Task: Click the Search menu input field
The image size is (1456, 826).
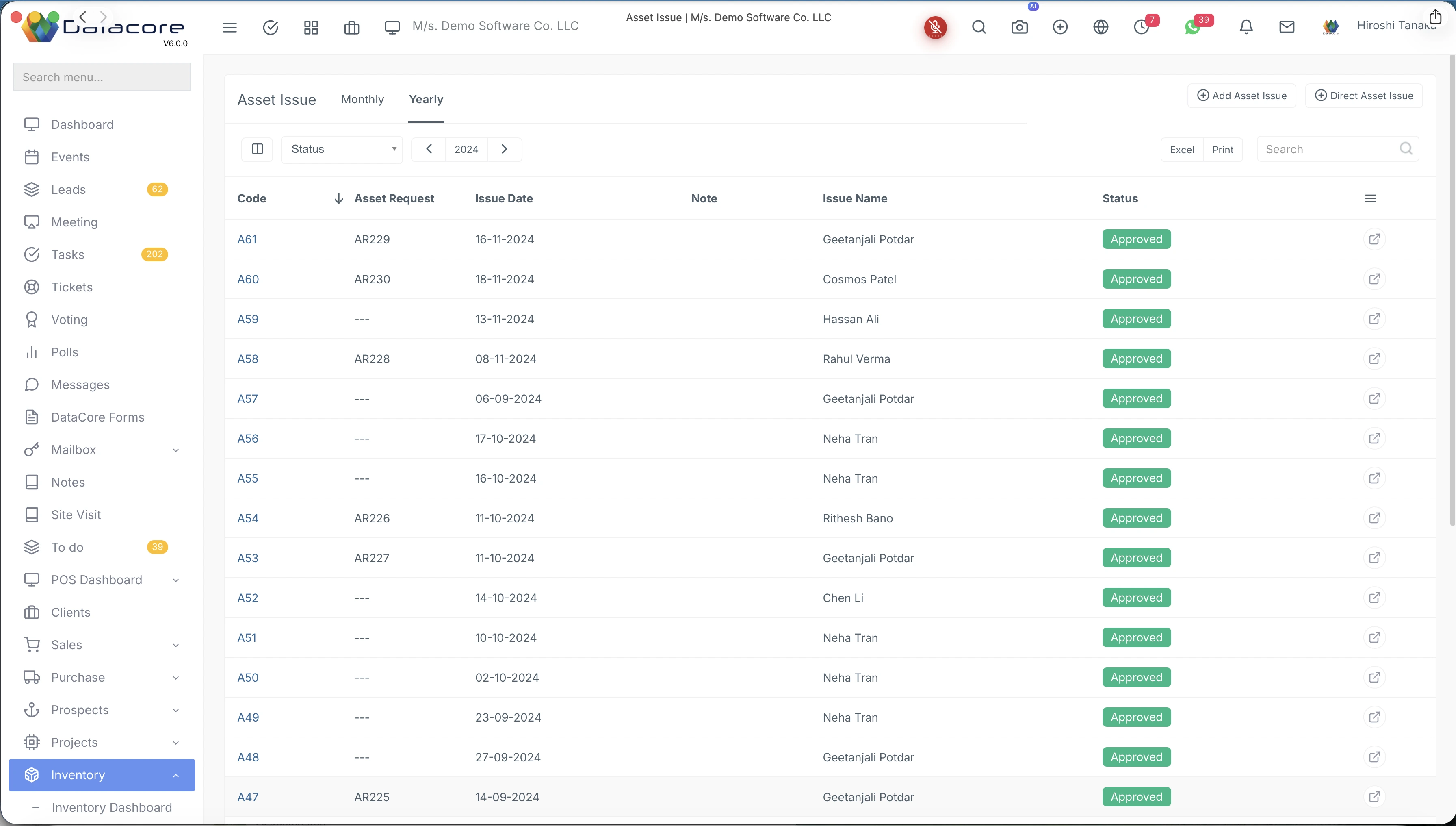Action: (x=102, y=77)
